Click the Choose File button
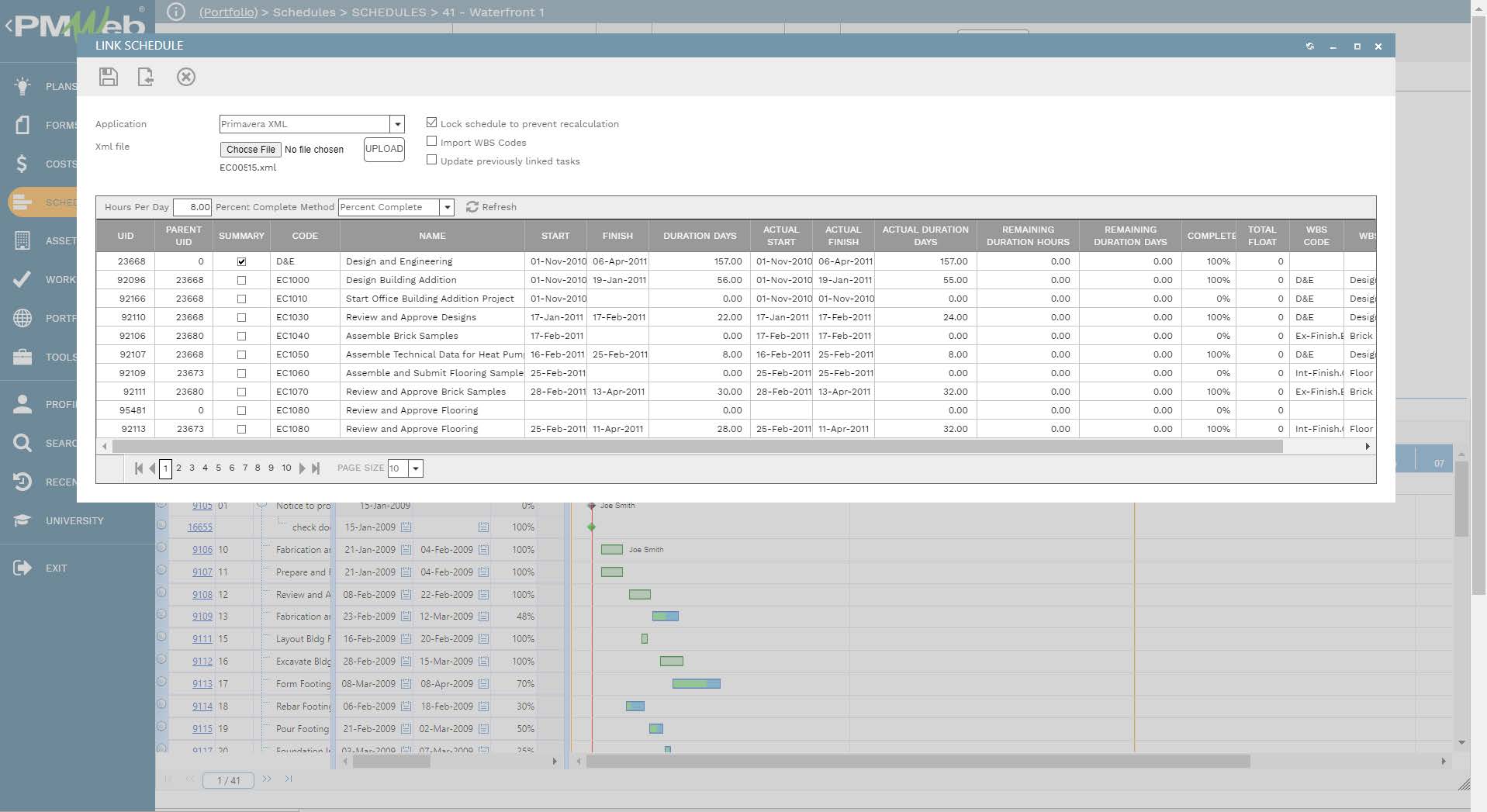The height and width of the screenshot is (812, 1487). click(x=251, y=150)
